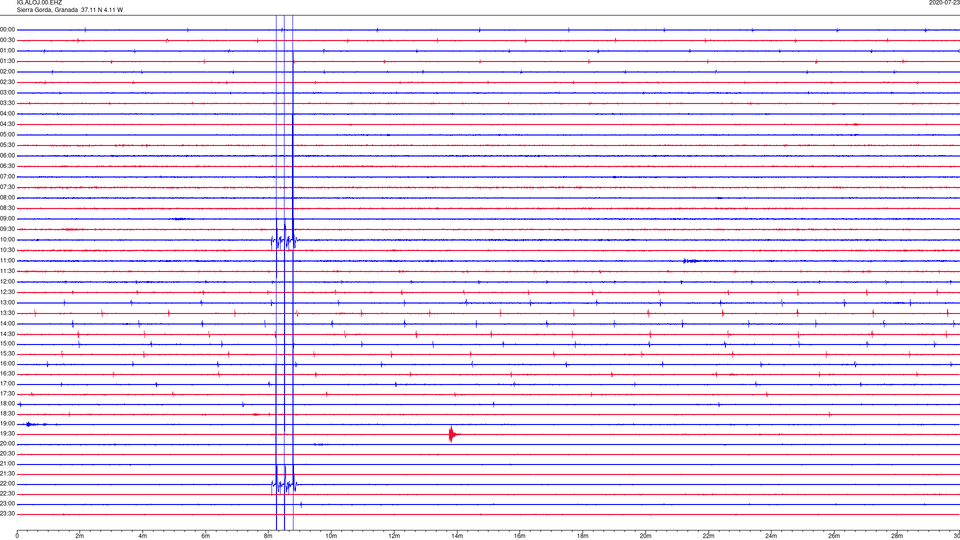This screenshot has width=960, height=540.
Task: Click the 22m axis tick label
Action: [708, 536]
